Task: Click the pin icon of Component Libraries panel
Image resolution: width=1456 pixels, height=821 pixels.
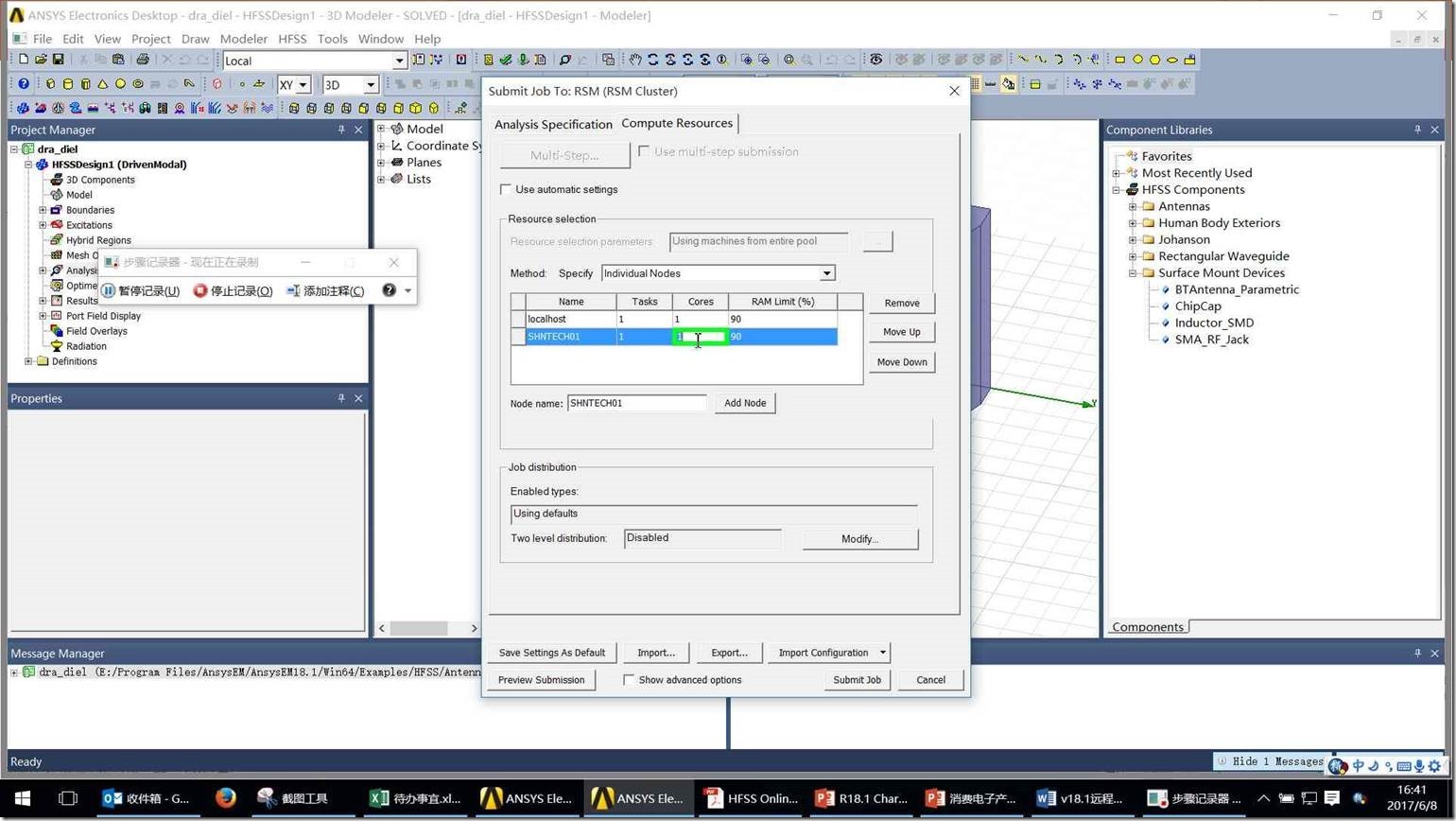Action: pos(1417,130)
